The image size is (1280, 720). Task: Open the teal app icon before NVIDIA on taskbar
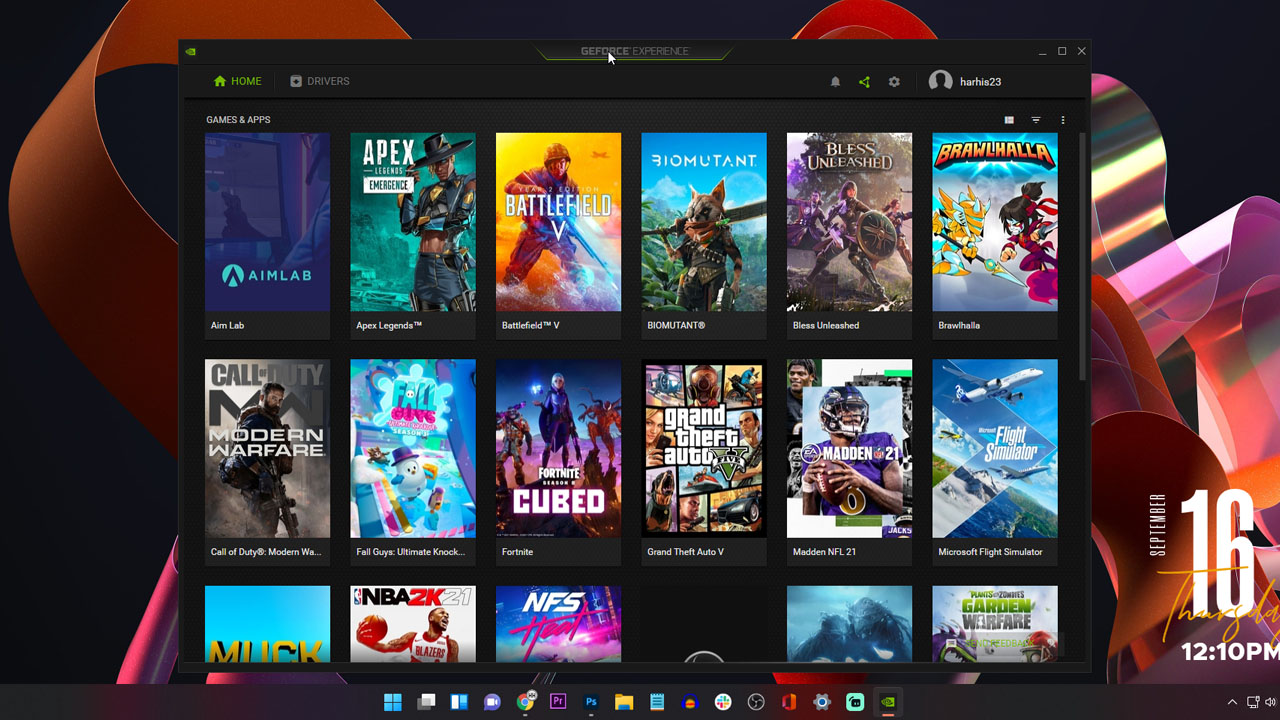coord(855,702)
